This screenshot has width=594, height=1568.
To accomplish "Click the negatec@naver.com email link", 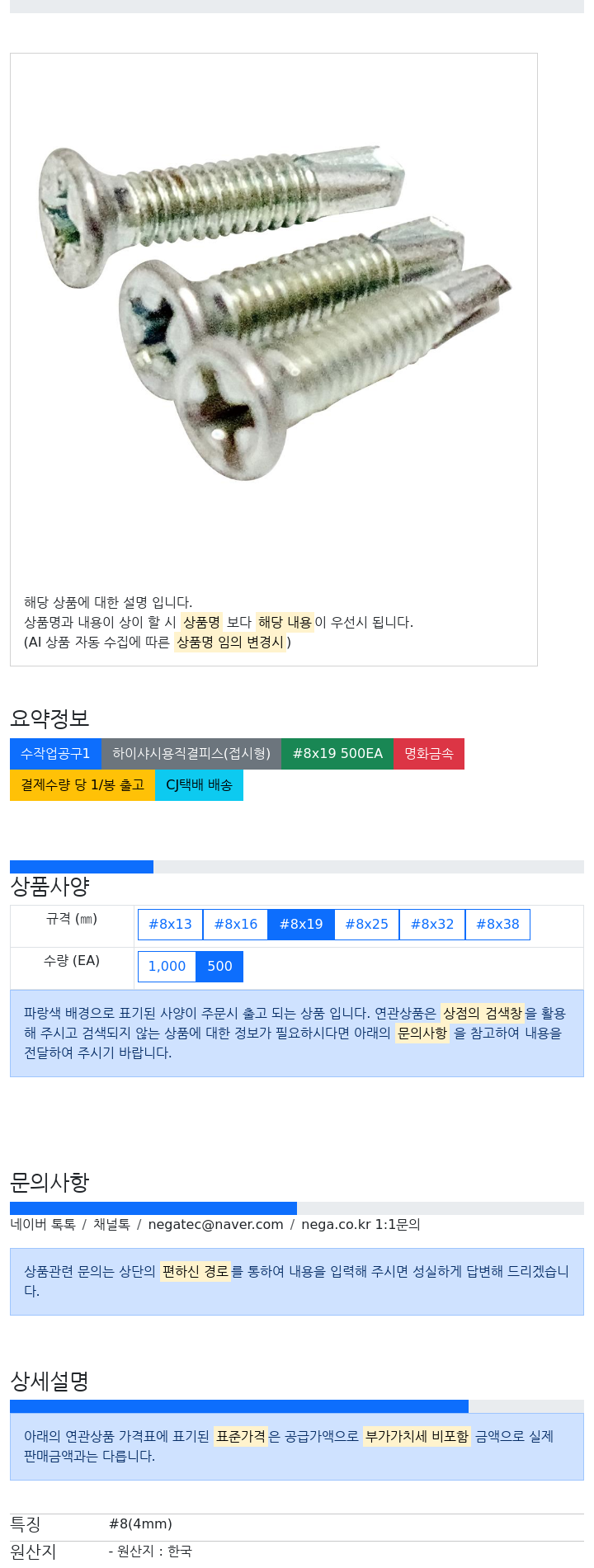I will click(215, 1224).
